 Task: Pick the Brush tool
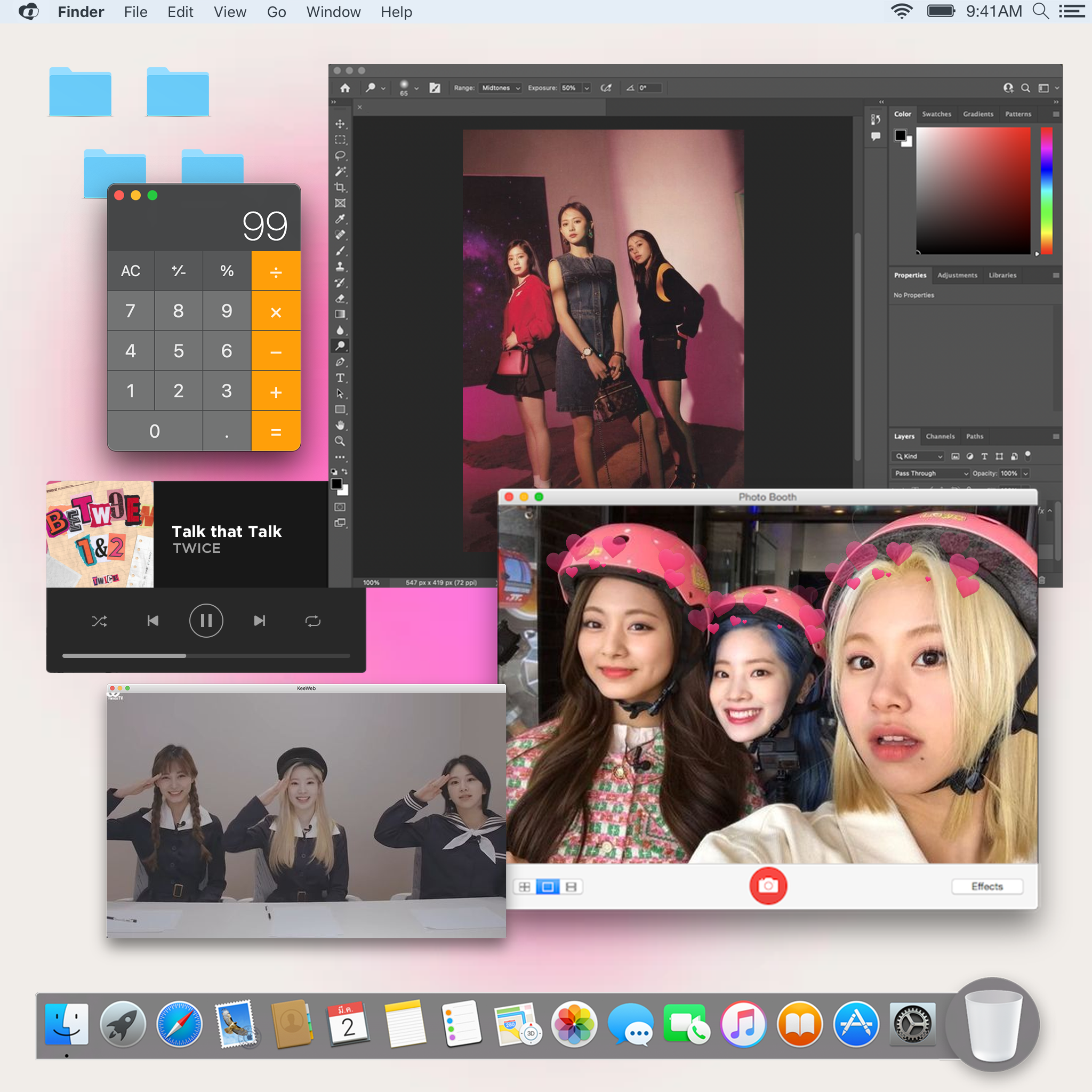click(341, 251)
